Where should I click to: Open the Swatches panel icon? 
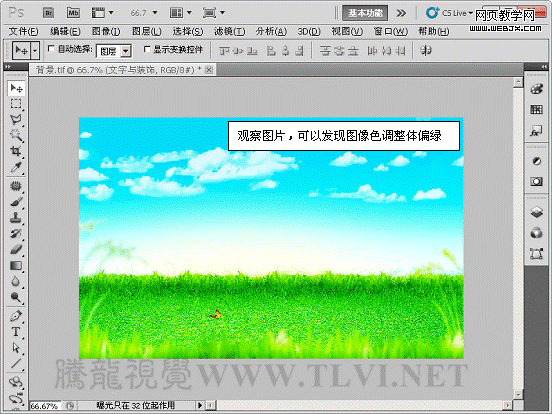(537, 109)
